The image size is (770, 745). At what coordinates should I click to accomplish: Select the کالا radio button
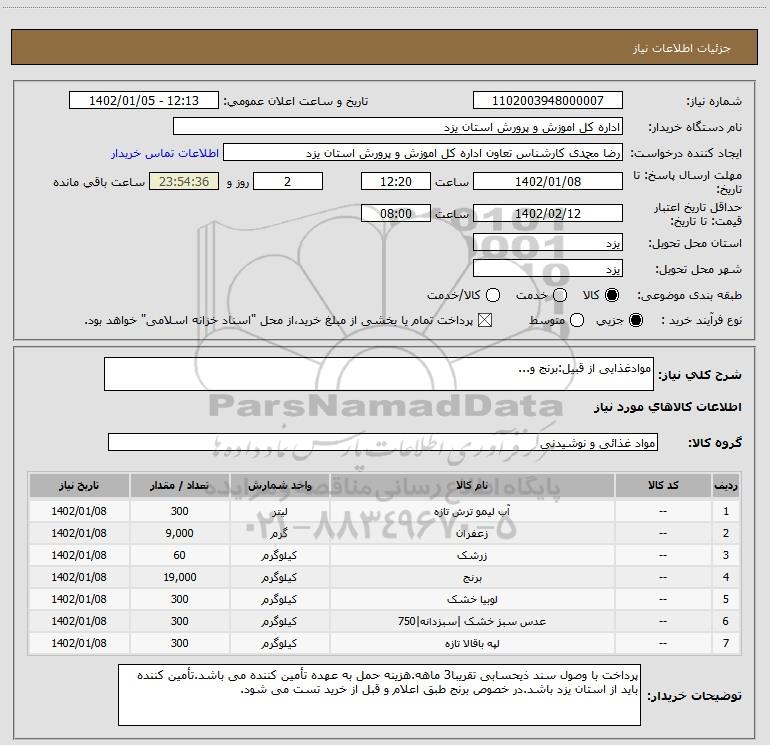612,295
